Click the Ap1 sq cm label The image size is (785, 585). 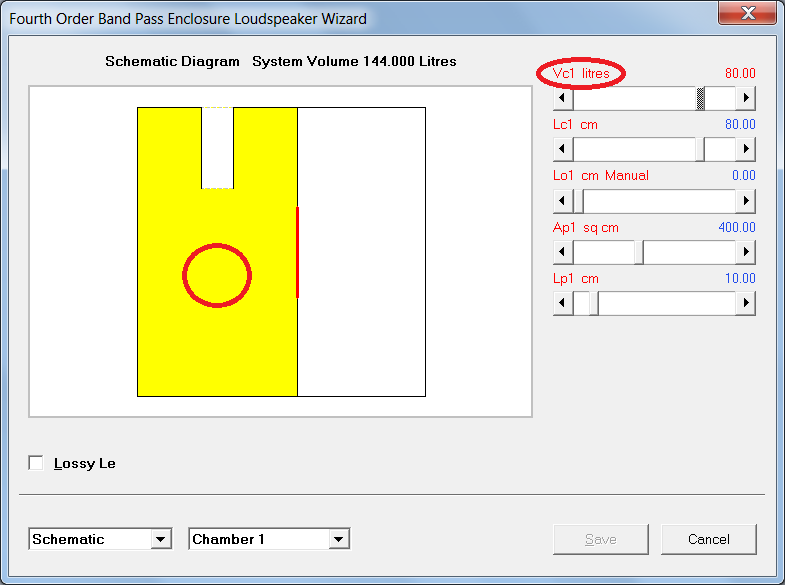586,228
